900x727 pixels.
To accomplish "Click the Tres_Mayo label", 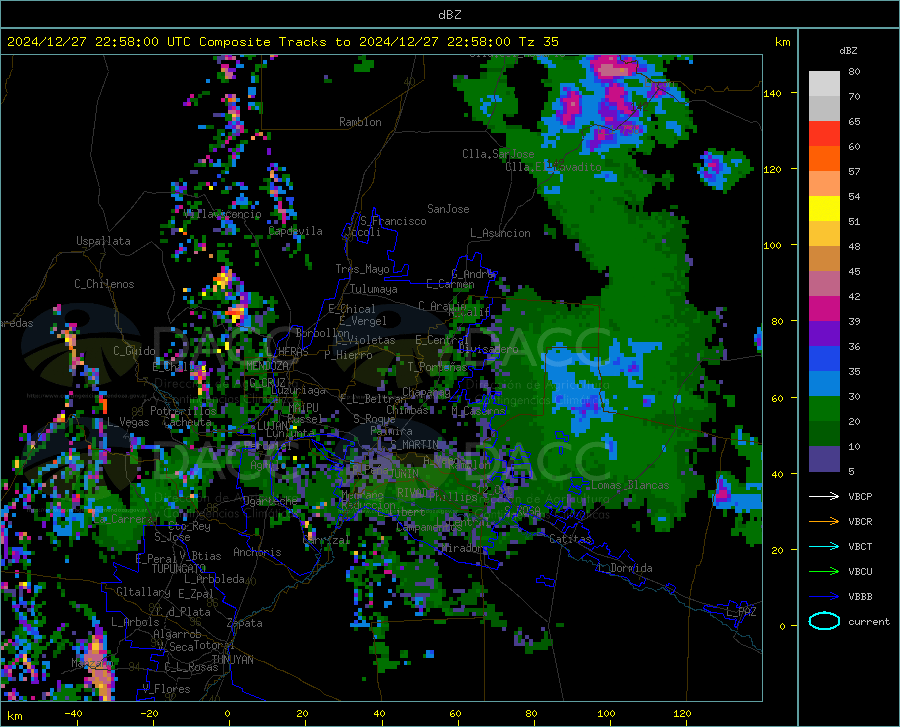I will click(362, 269).
